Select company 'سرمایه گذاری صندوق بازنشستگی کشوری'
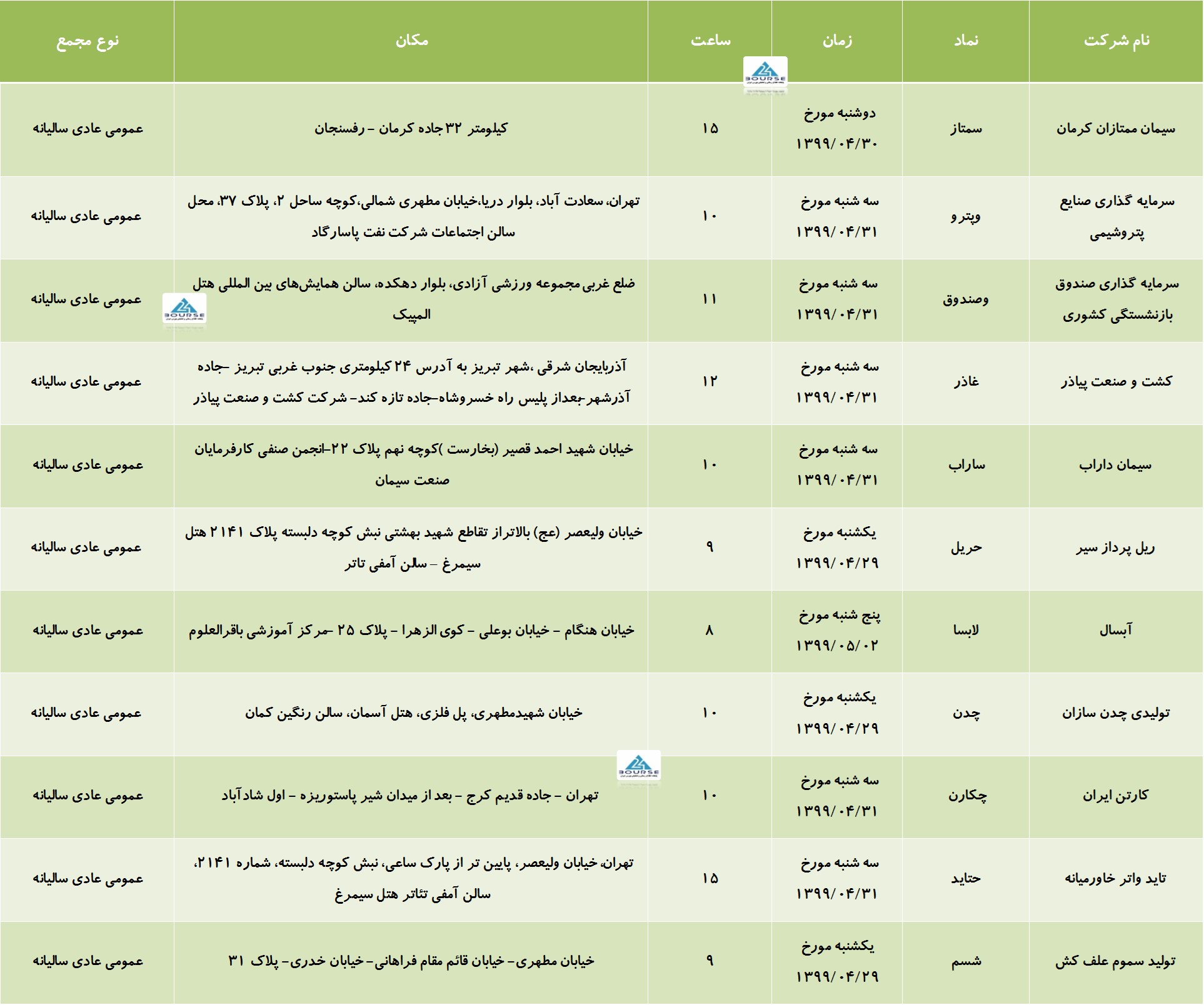Image resolution: width=1204 pixels, height=1005 pixels. 1116,299
